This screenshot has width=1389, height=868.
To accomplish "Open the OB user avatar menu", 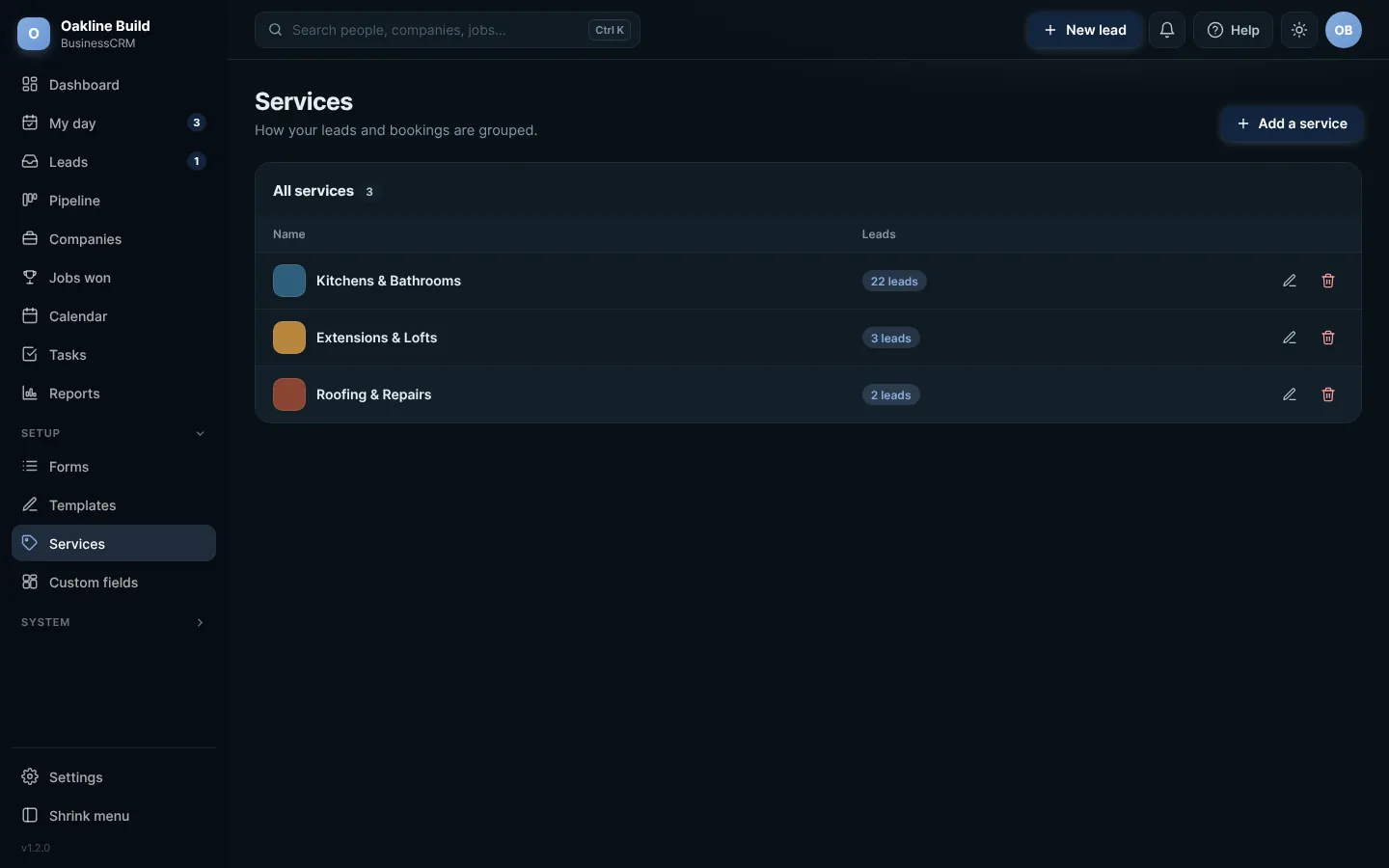I will click(1344, 30).
